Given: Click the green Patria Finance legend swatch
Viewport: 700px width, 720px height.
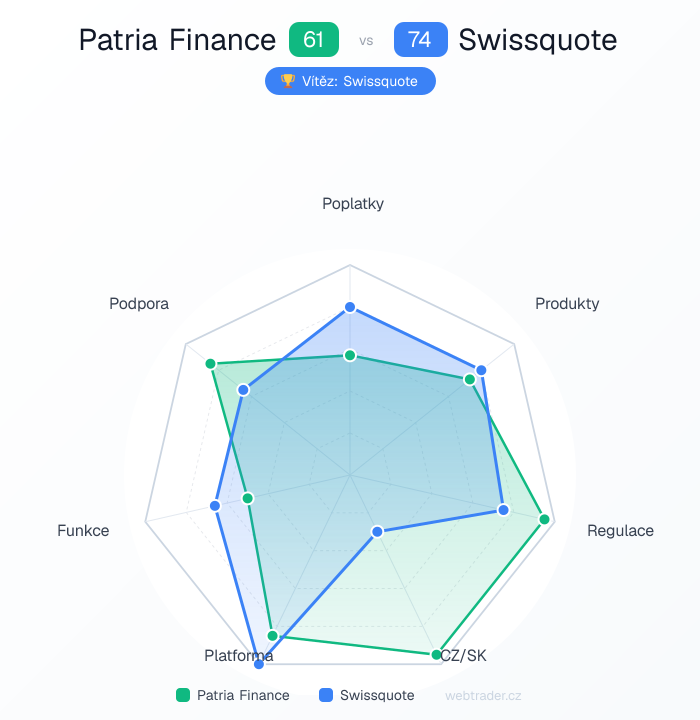Looking at the screenshot, I should 183,695.
